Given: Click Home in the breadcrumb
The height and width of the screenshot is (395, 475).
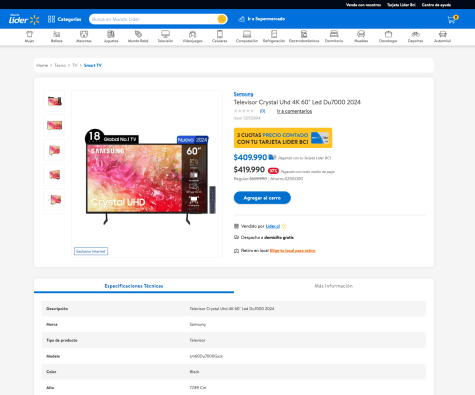Looking at the screenshot, I should (x=42, y=65).
